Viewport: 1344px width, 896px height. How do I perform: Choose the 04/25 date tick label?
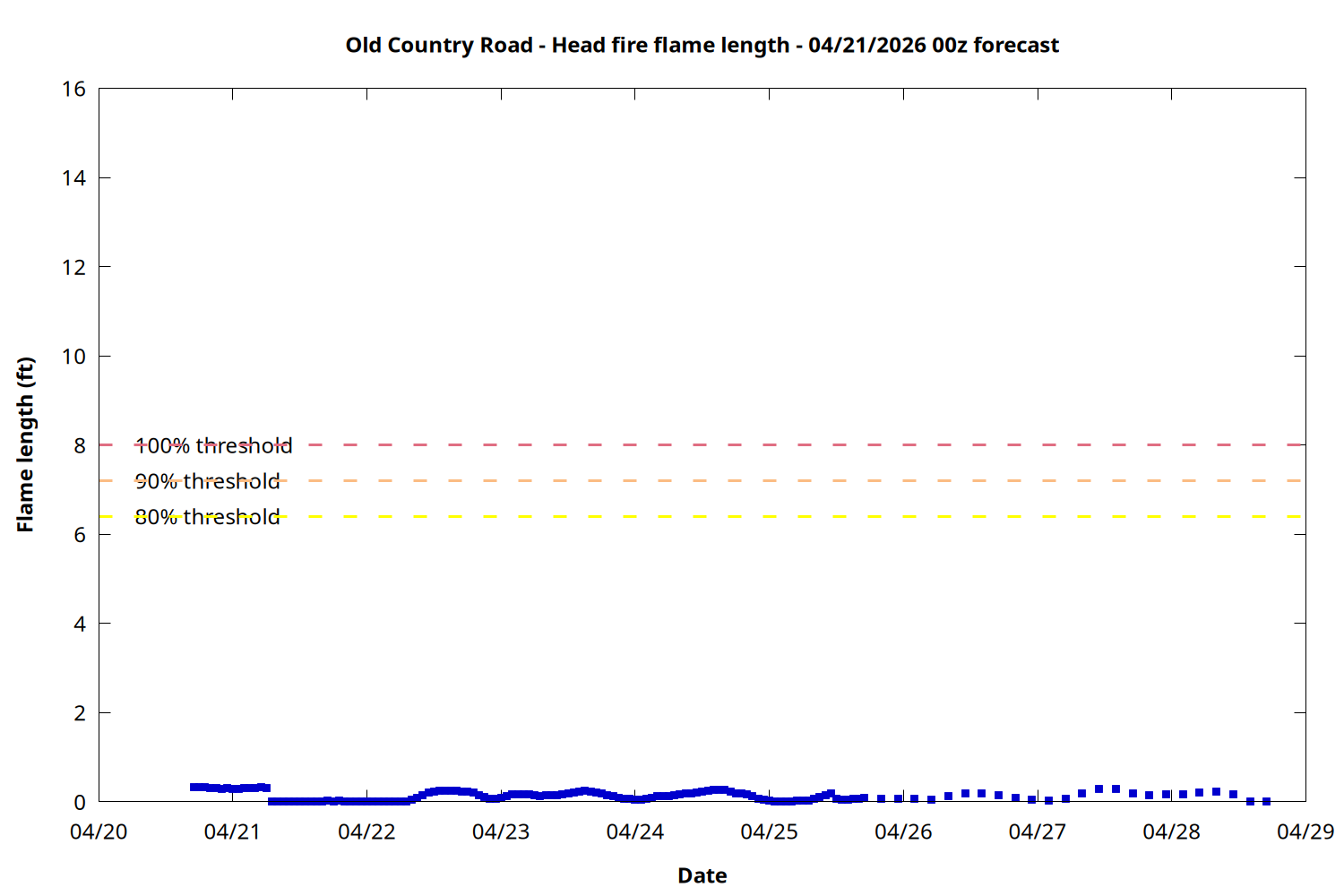[x=769, y=831]
